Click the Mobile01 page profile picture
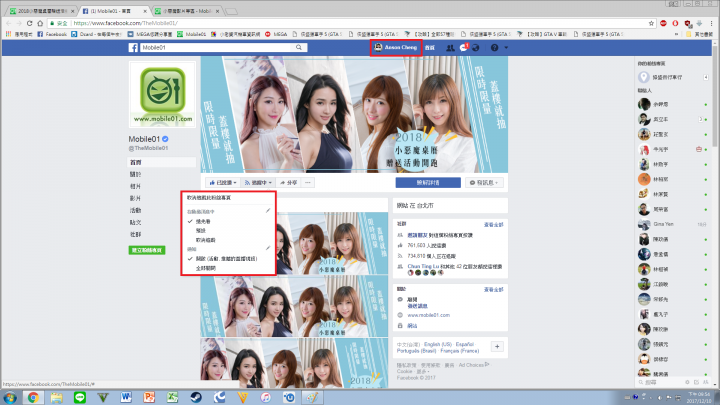The image size is (720, 405). tap(163, 94)
